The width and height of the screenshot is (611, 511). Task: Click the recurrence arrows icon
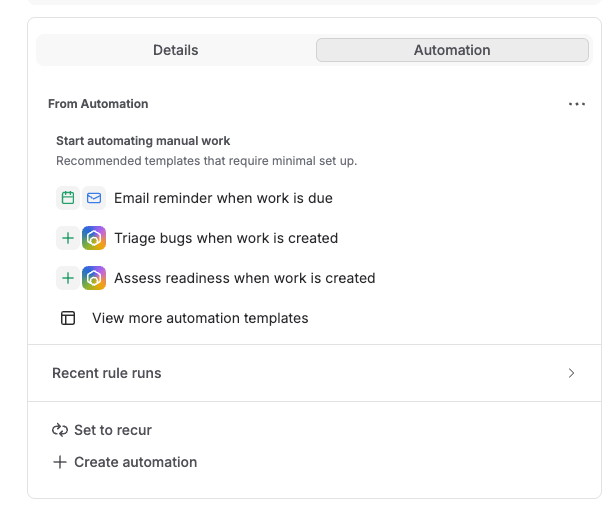point(60,430)
